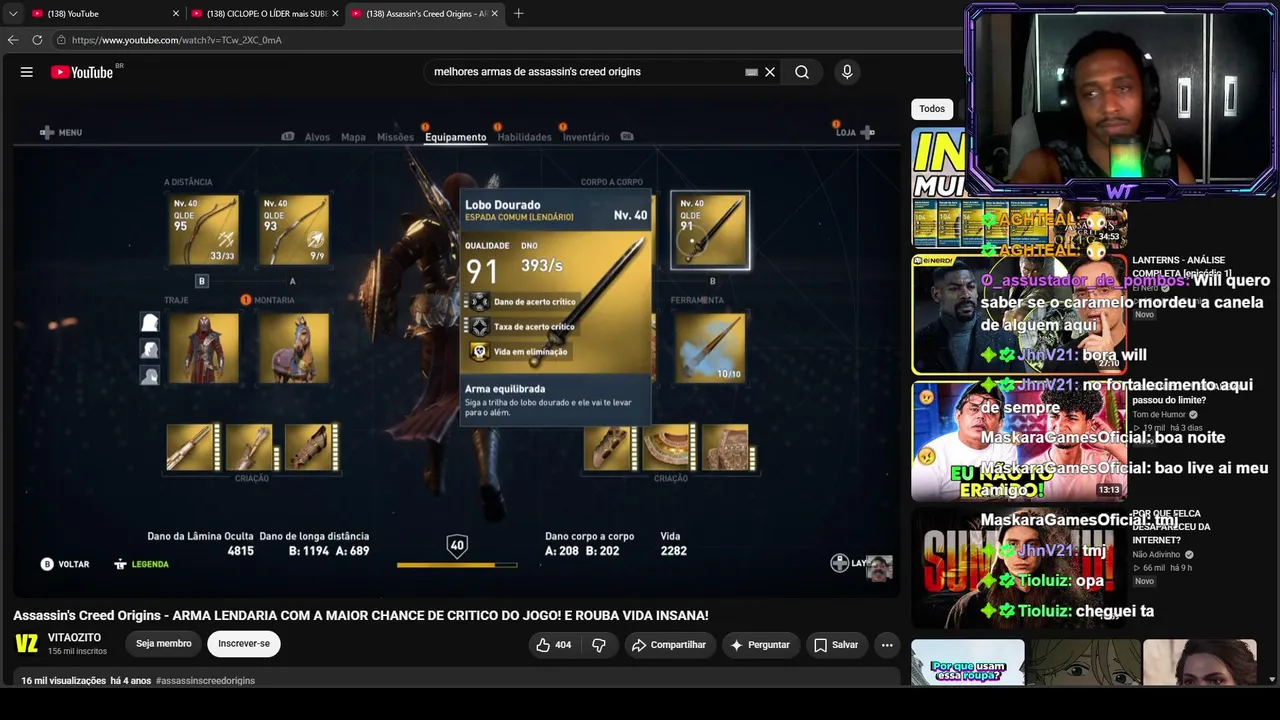Viewport: 1280px width, 720px height.
Task: Open the on-screen keyboard in search box
Action: coord(751,72)
